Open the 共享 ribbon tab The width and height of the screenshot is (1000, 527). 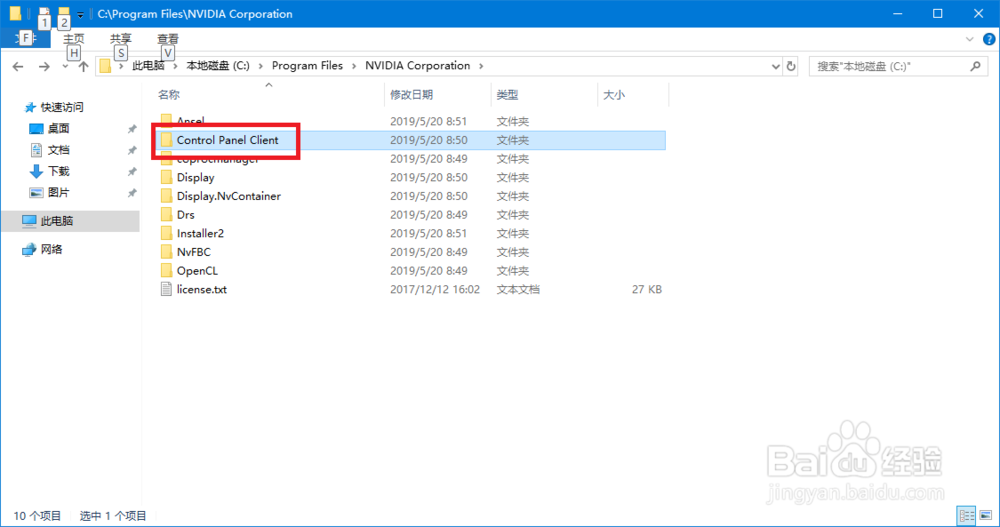pyautogui.click(x=121, y=39)
